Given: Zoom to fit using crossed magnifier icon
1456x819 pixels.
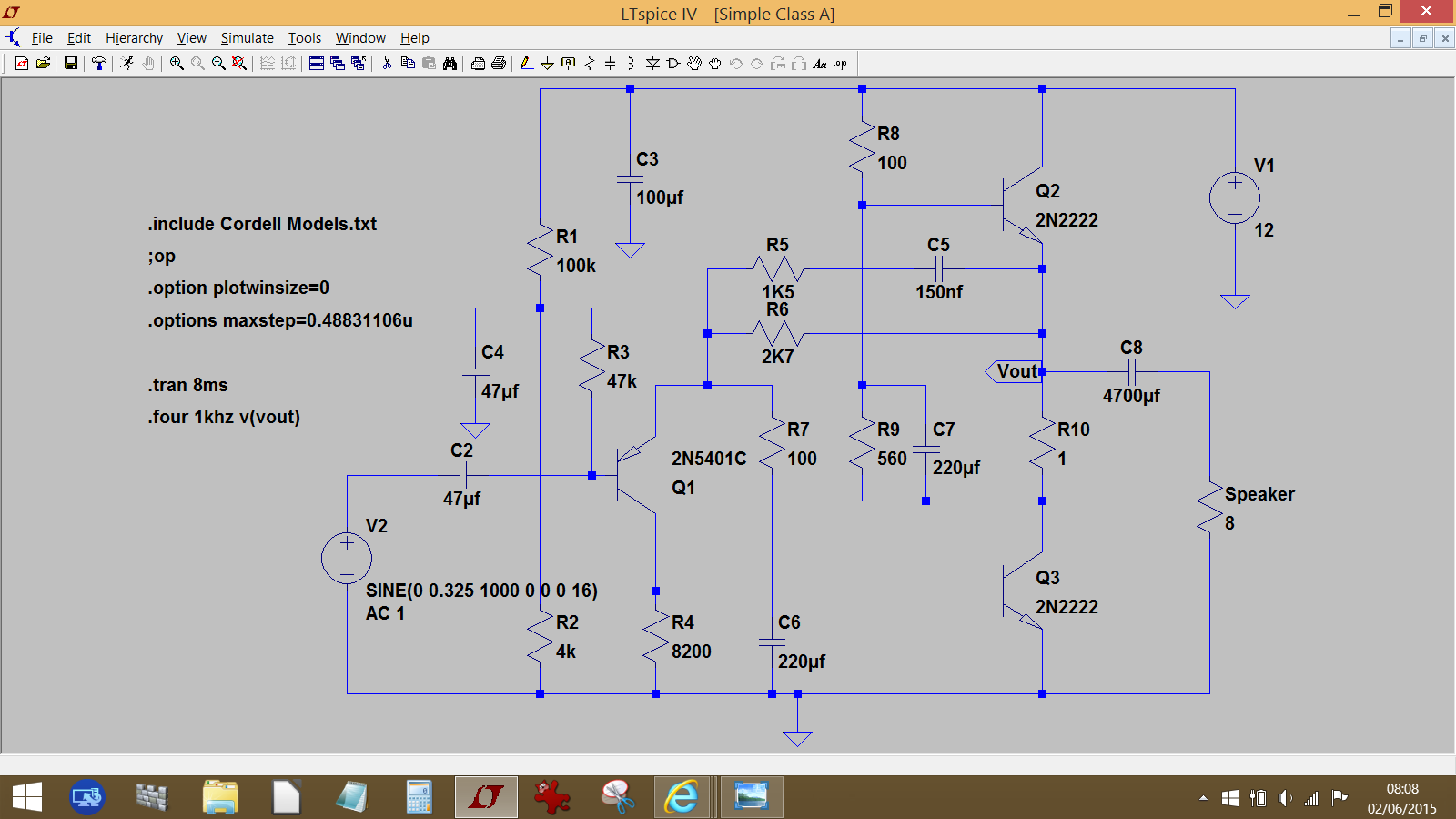Looking at the screenshot, I should click(x=238, y=63).
